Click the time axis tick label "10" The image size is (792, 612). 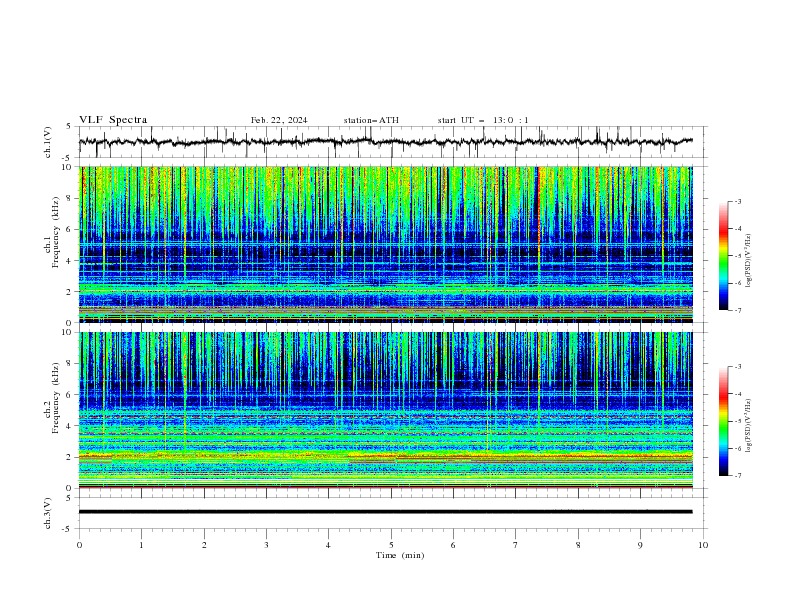(x=703, y=545)
